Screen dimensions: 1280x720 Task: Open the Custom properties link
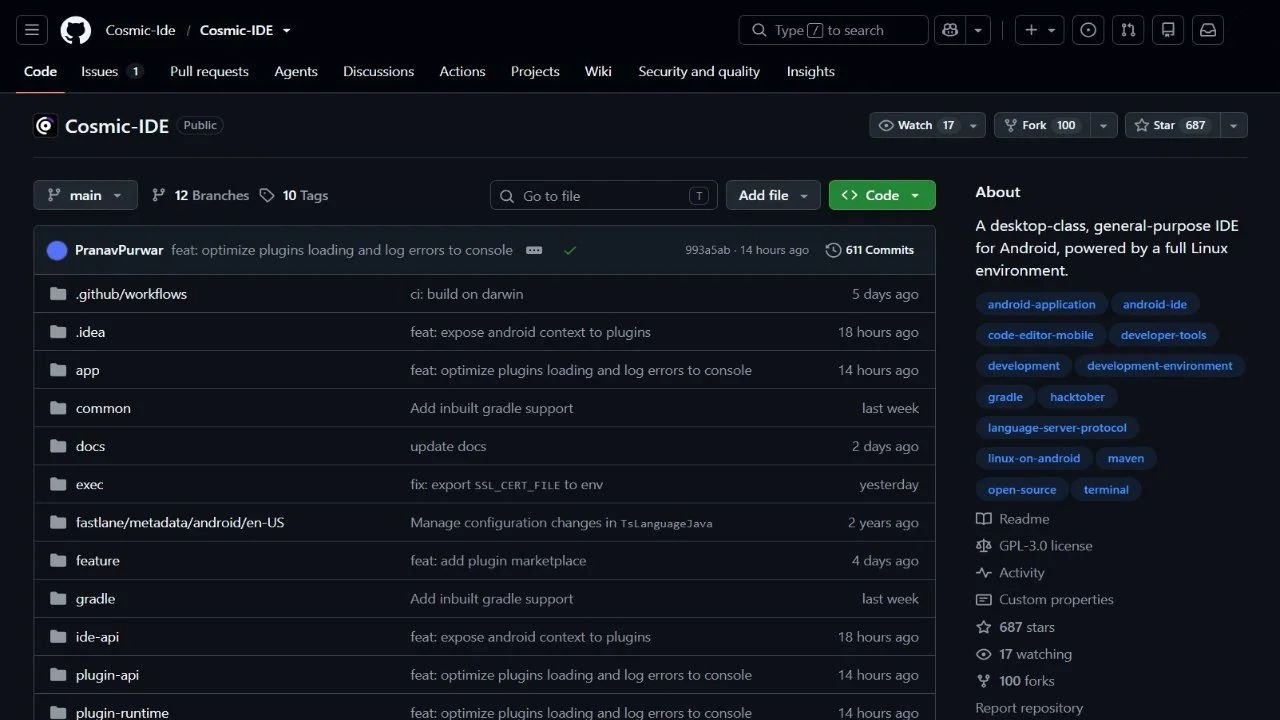(x=1045, y=600)
